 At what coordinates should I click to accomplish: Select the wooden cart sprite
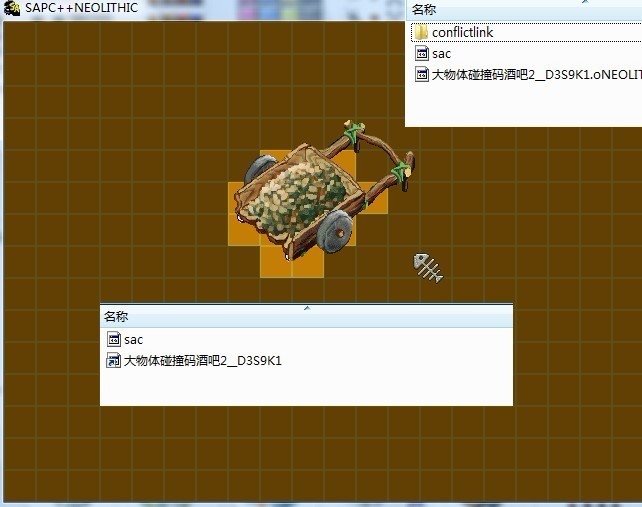tap(324, 191)
